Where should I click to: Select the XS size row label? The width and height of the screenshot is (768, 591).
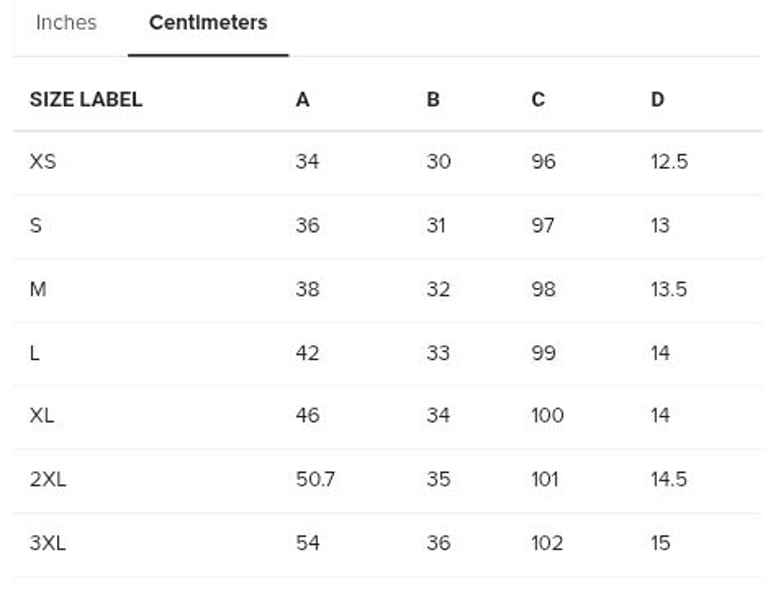pyautogui.click(x=43, y=161)
